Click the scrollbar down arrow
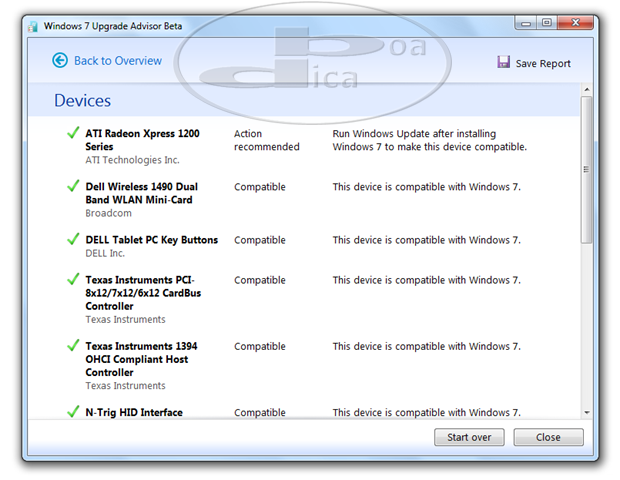 coord(586,411)
